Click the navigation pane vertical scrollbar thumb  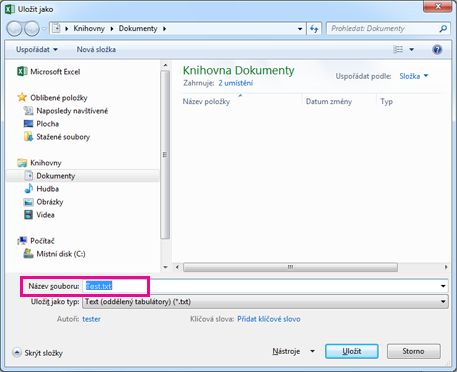[x=165, y=154]
